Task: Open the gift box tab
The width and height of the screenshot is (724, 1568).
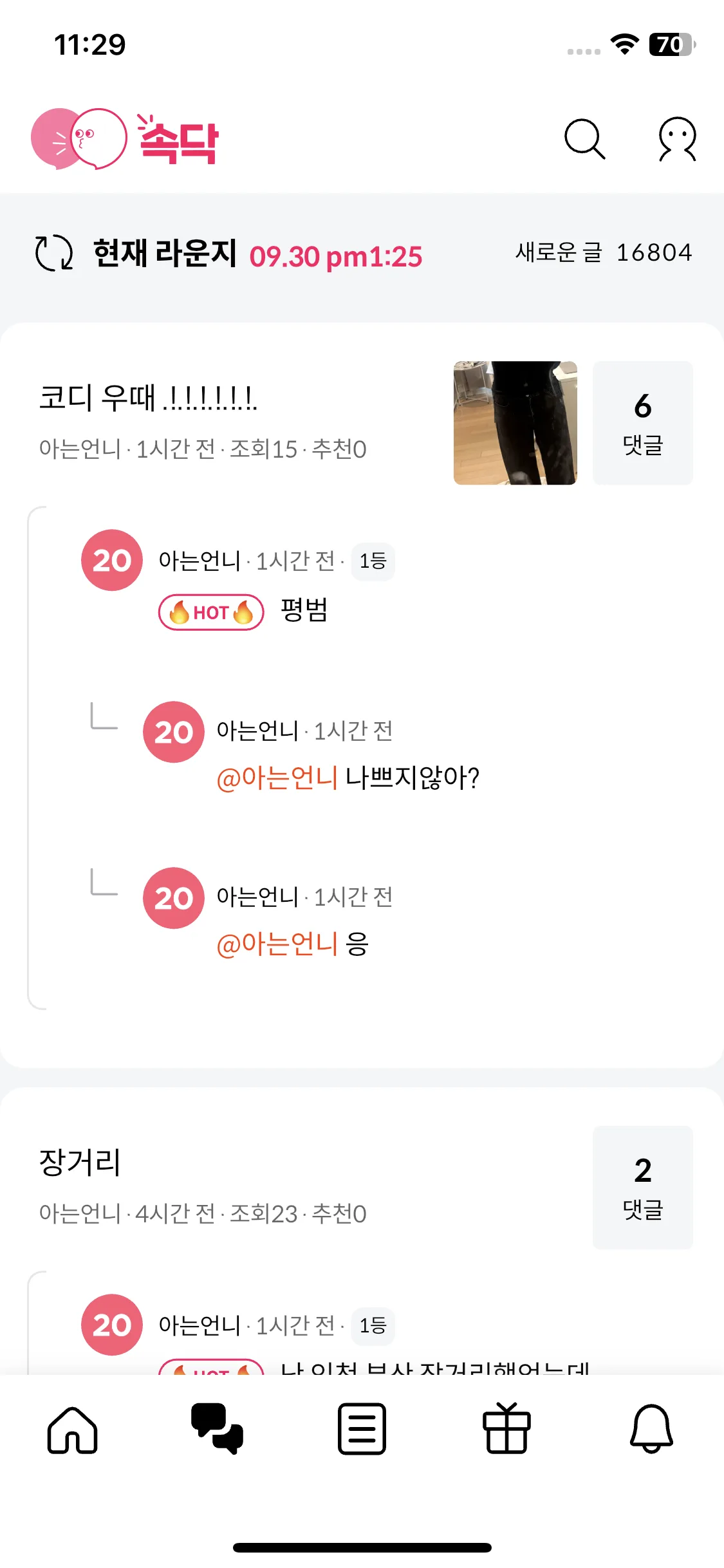Action: 506,1430
